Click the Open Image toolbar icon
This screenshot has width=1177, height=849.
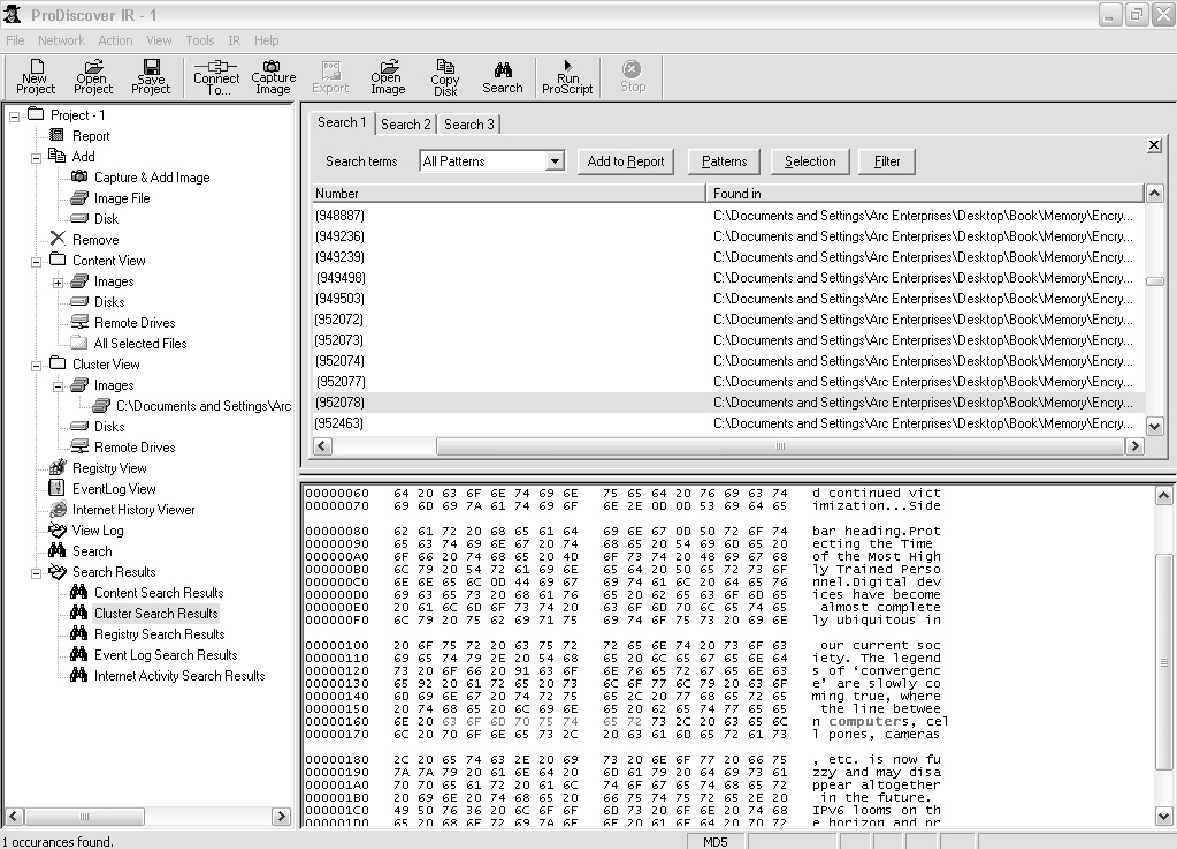point(387,77)
